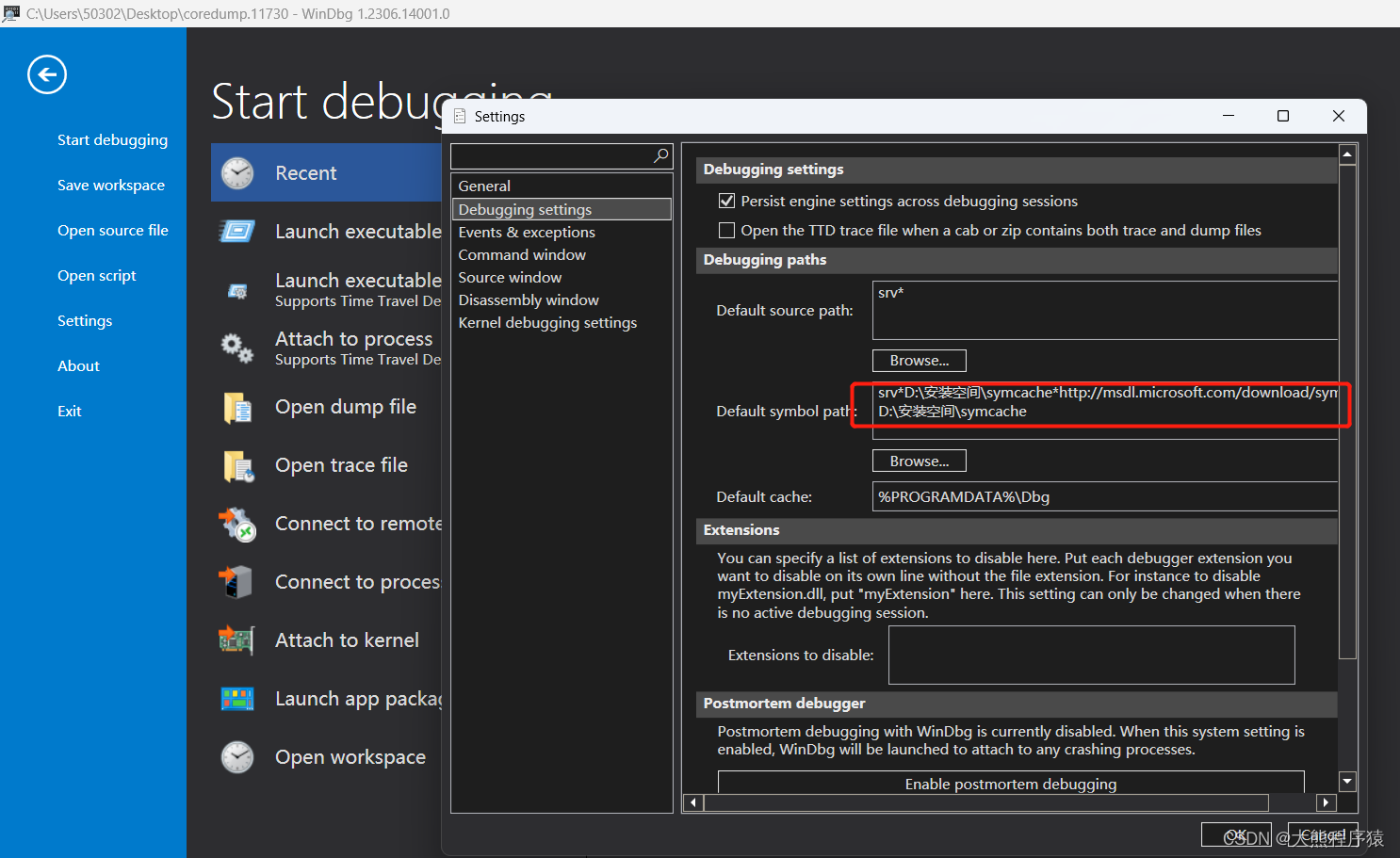Launch an app package

pos(358,699)
